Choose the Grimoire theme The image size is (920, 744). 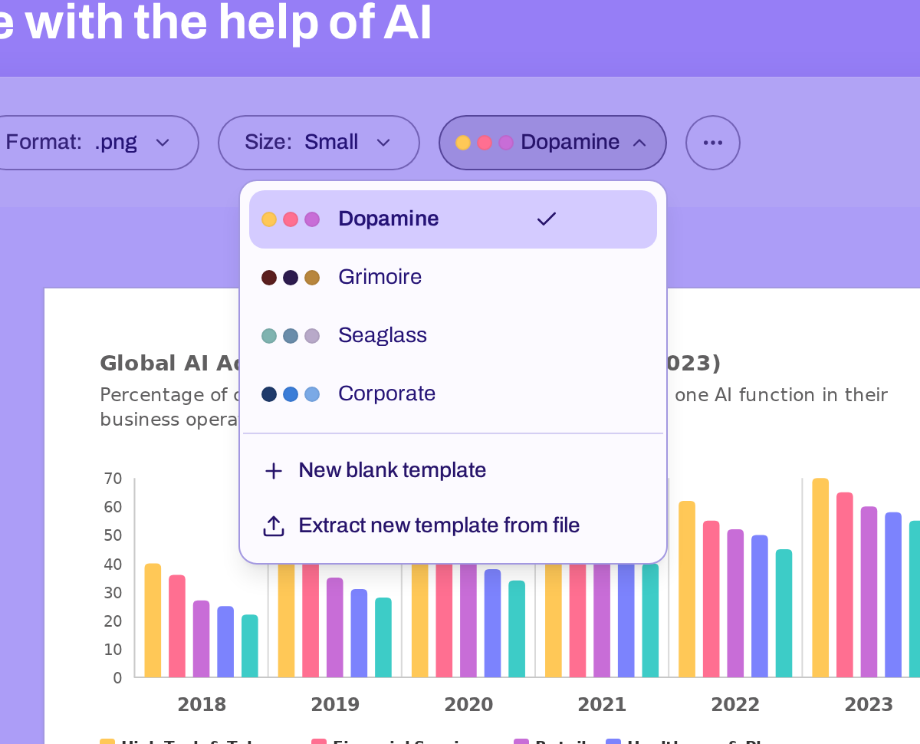tap(452, 277)
